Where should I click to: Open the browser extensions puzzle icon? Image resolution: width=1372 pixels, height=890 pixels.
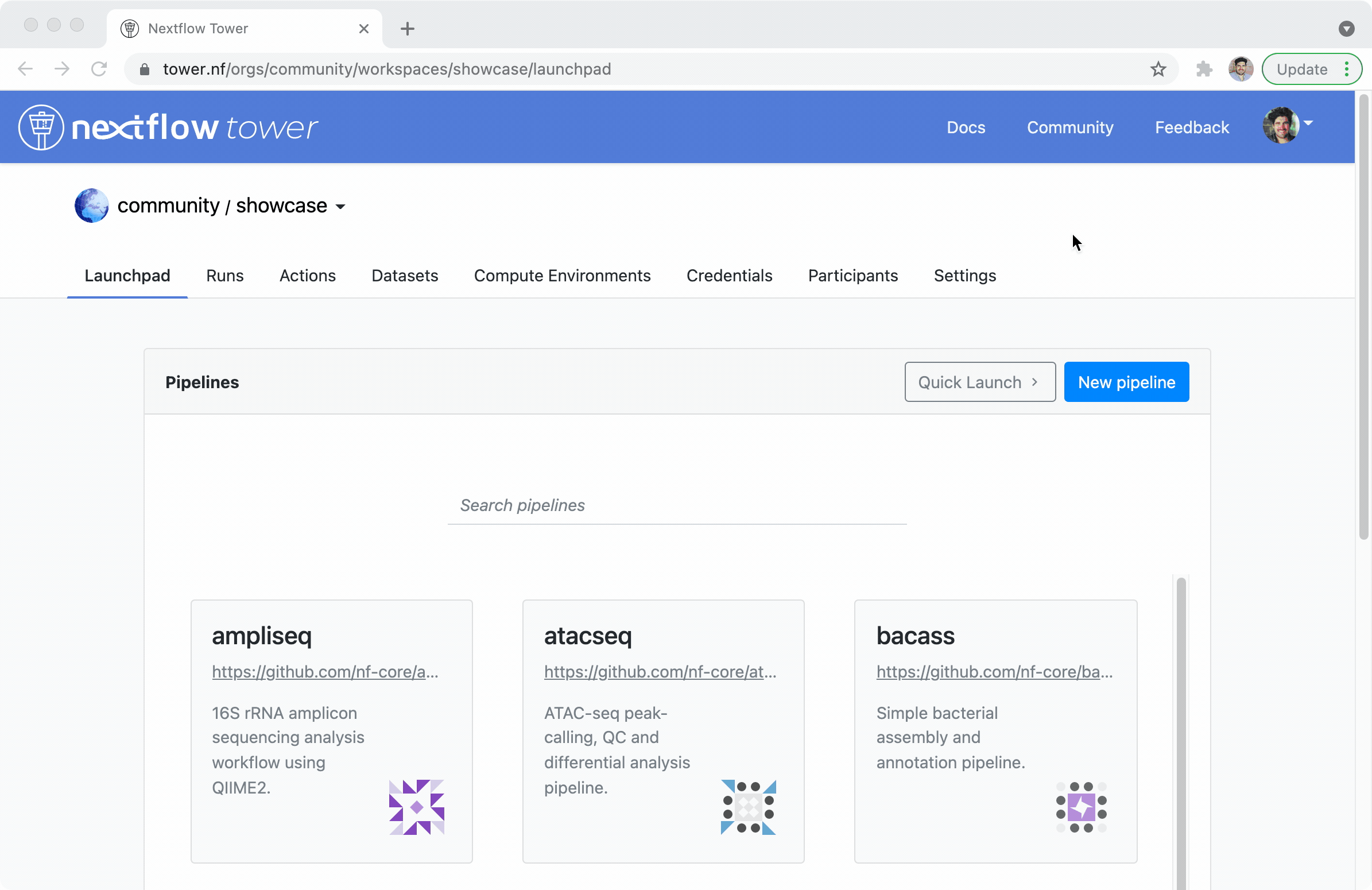[x=1204, y=69]
